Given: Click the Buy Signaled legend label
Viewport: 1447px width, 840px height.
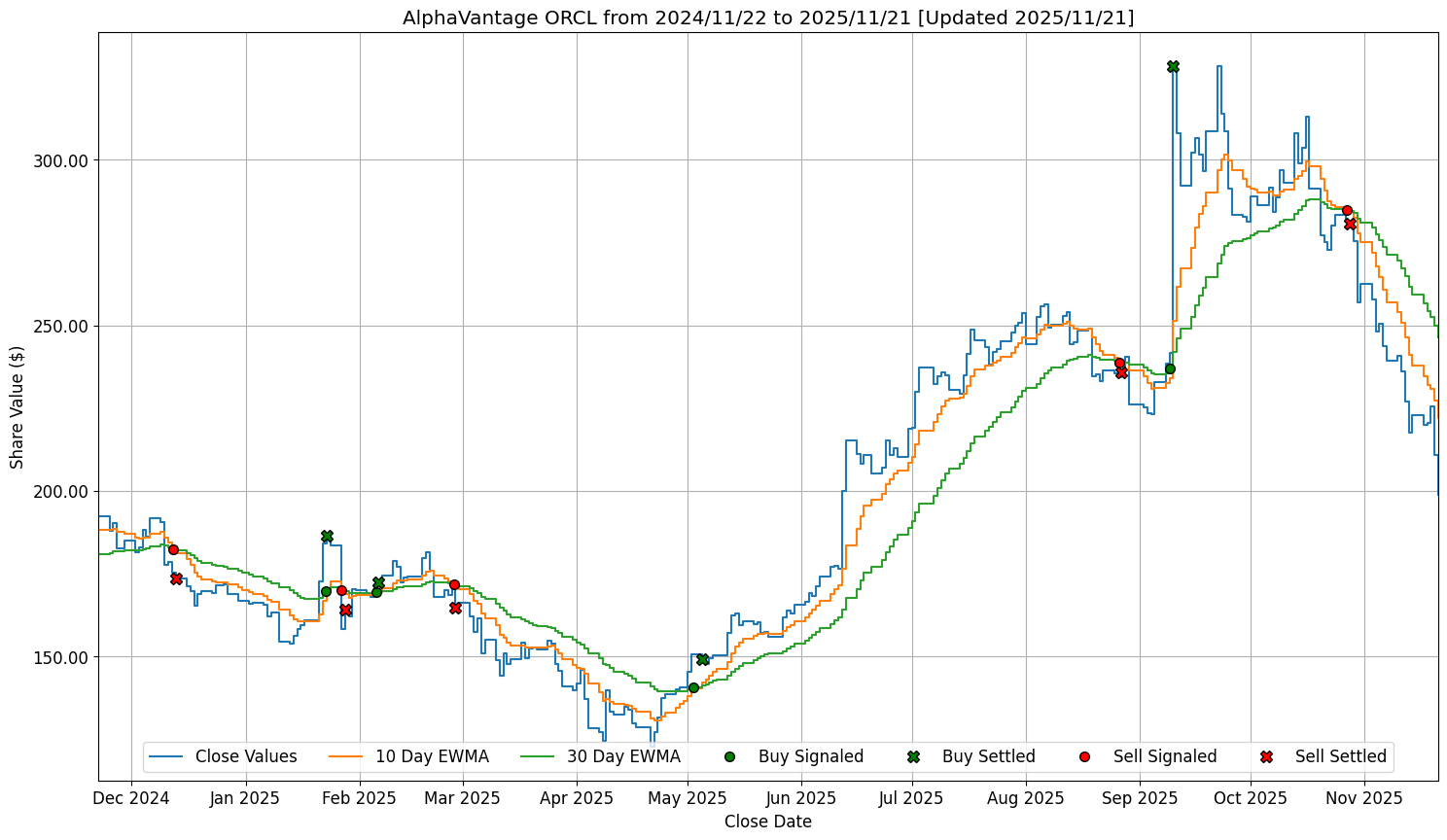Looking at the screenshot, I should point(810,756).
